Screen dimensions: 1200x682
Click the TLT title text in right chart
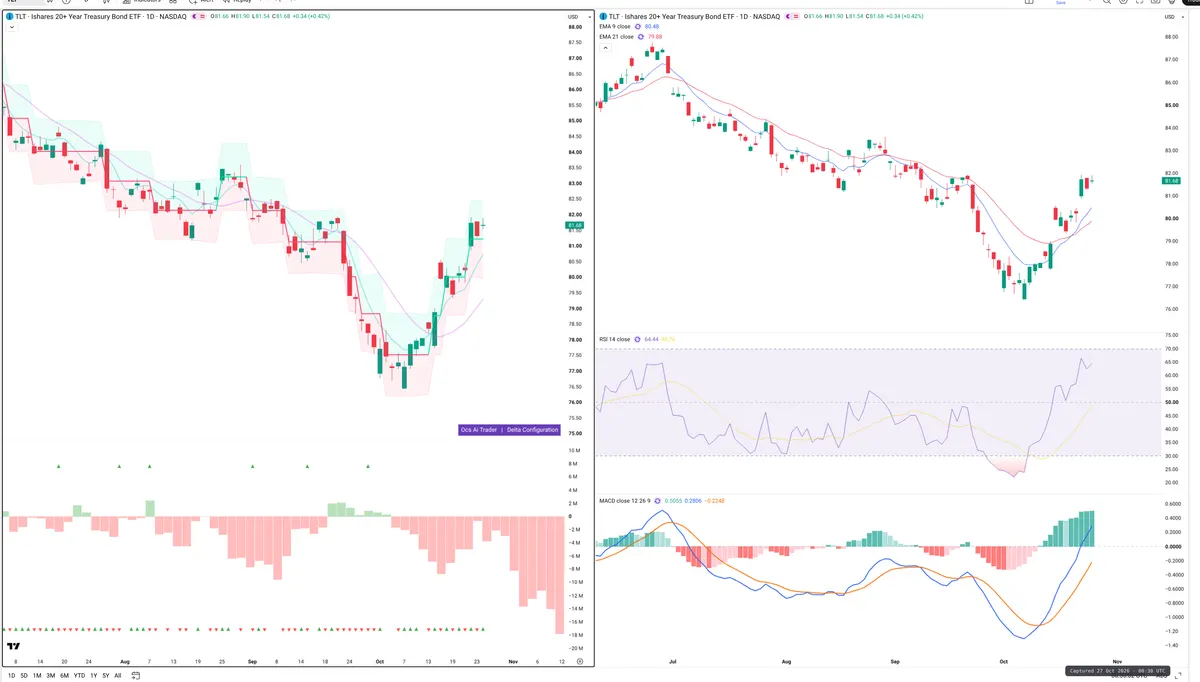(695, 16)
